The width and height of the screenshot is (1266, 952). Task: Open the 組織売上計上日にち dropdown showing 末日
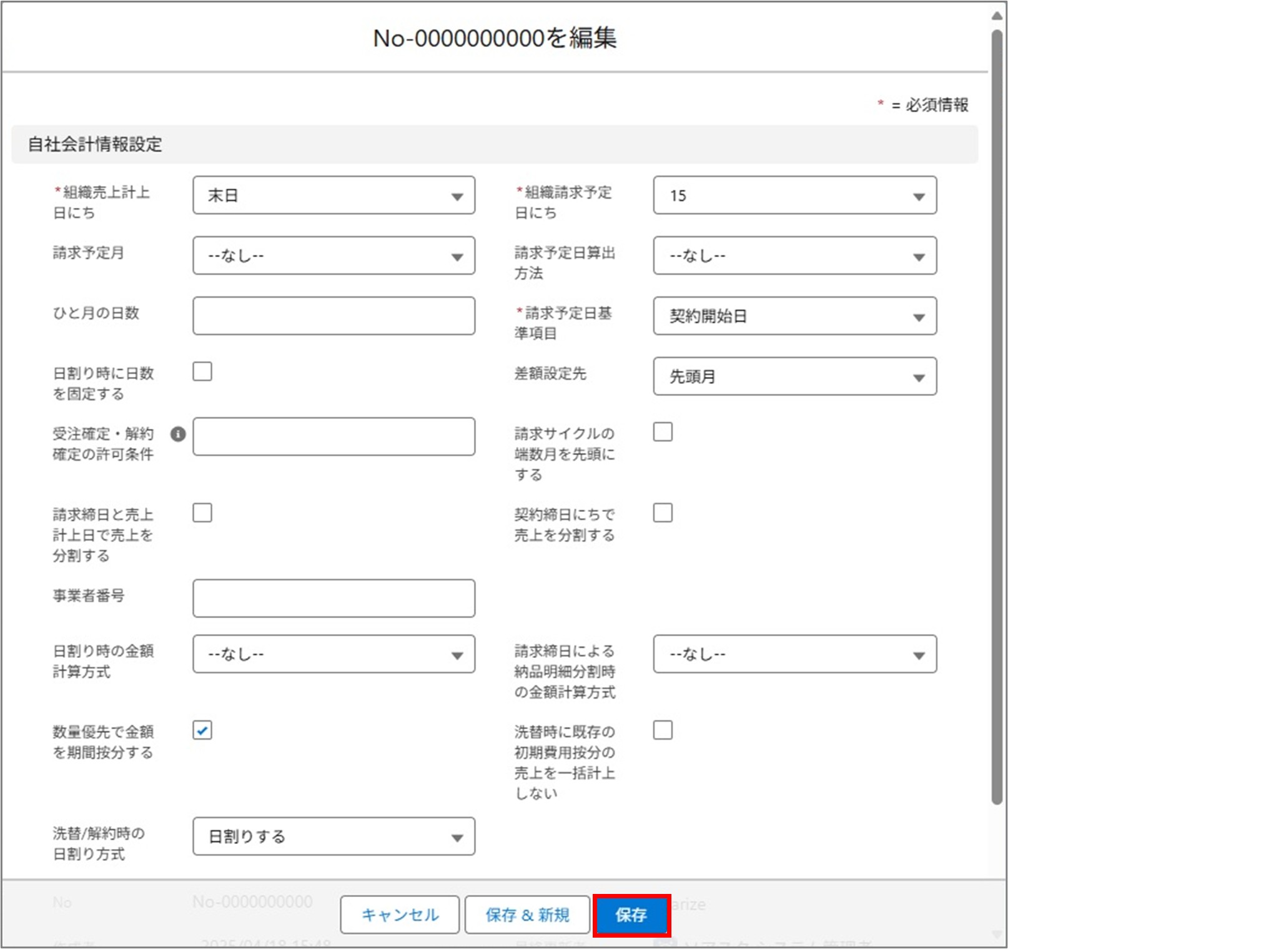pyautogui.click(x=334, y=197)
